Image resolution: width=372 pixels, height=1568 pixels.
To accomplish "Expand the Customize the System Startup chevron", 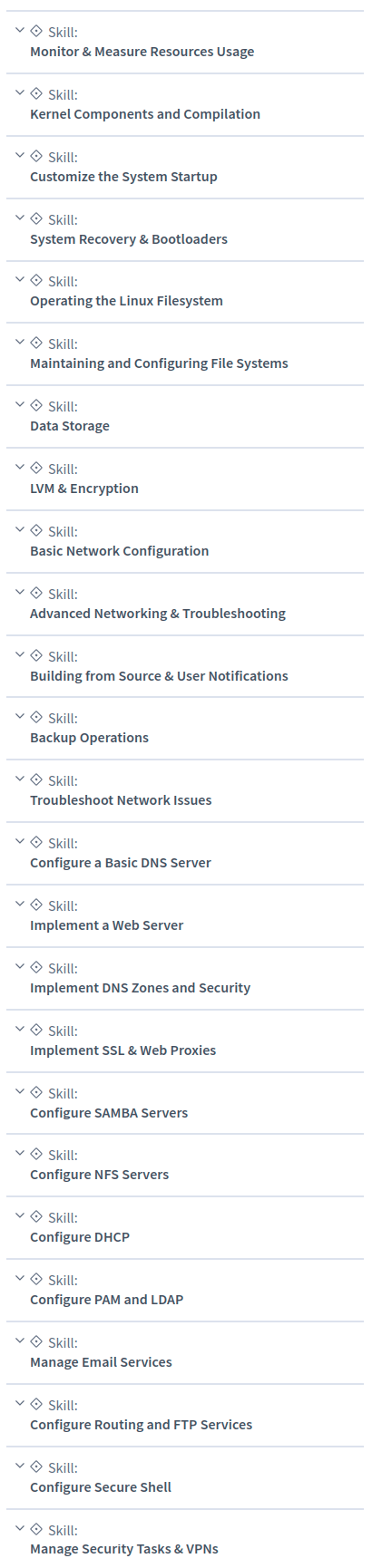I will pyautogui.click(x=20, y=155).
